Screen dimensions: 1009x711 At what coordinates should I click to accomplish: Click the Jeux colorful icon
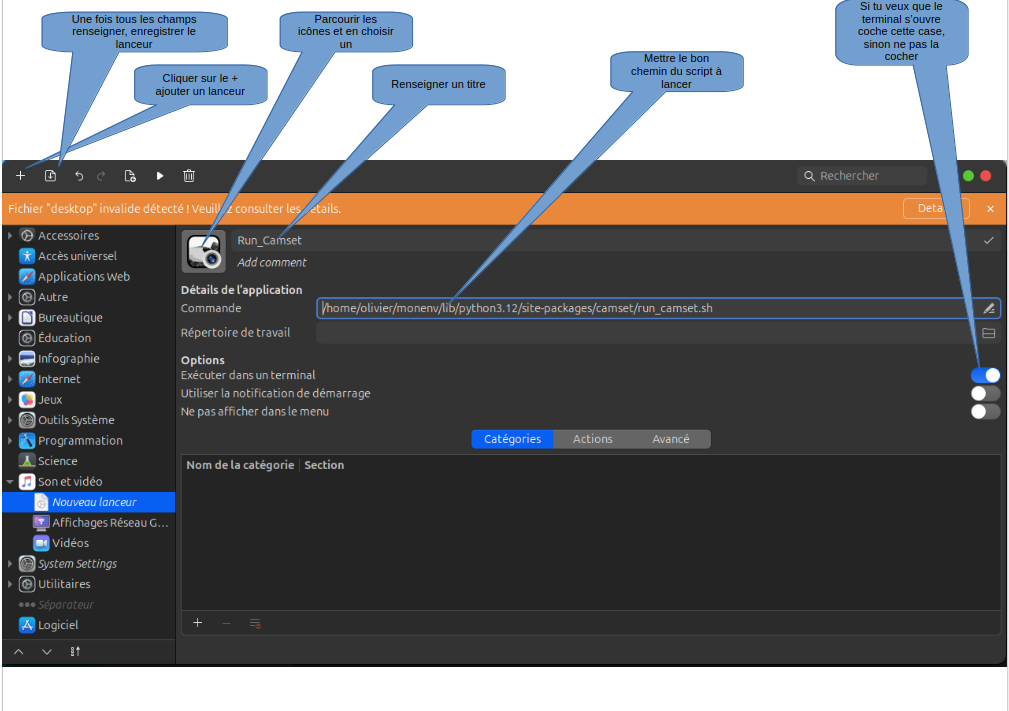(x=27, y=400)
